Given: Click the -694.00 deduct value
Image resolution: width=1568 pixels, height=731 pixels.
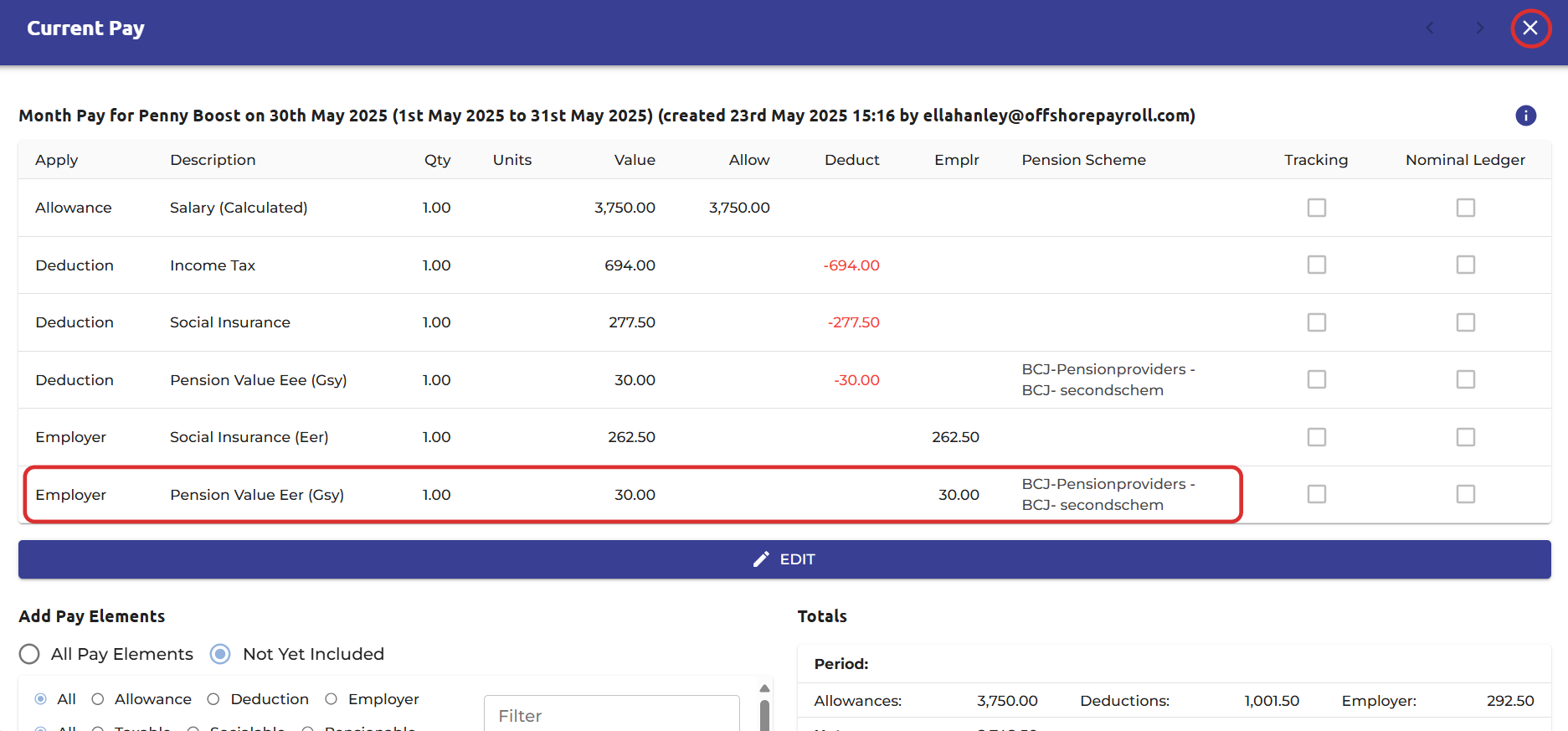Looking at the screenshot, I should [x=851, y=265].
